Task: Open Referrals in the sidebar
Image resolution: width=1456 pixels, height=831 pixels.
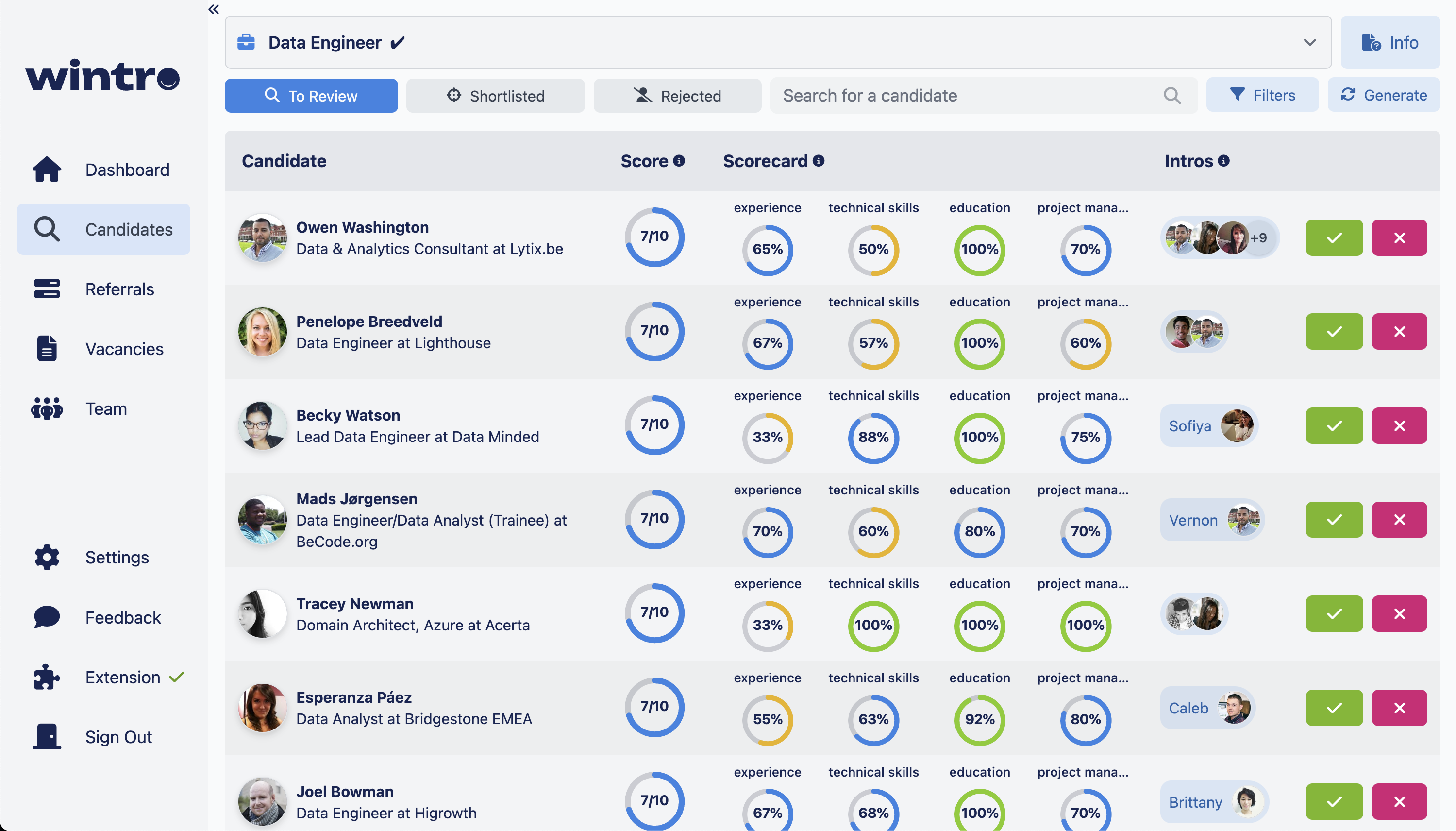Action: point(119,289)
